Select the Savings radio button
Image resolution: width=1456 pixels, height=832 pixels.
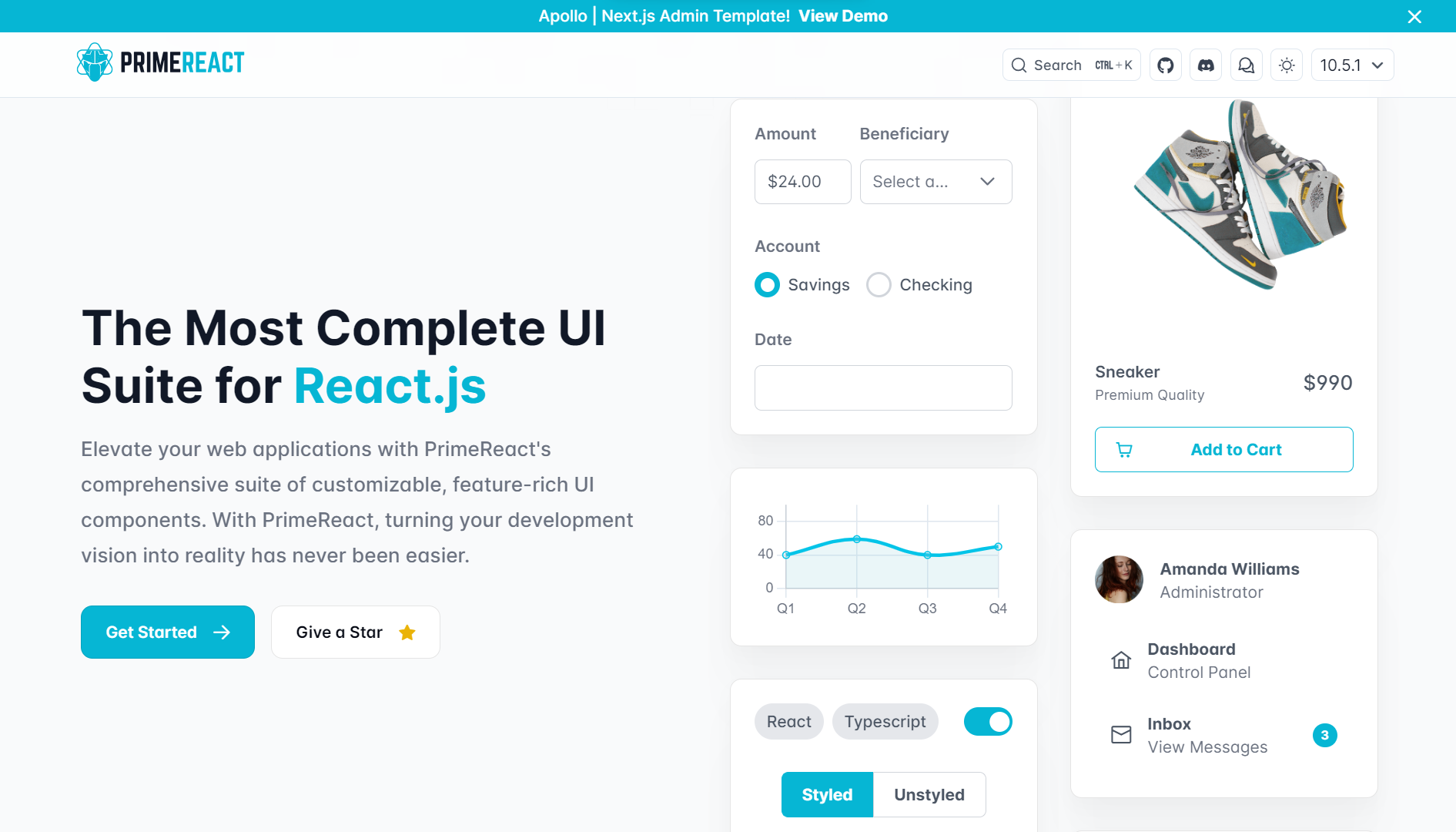pos(767,285)
